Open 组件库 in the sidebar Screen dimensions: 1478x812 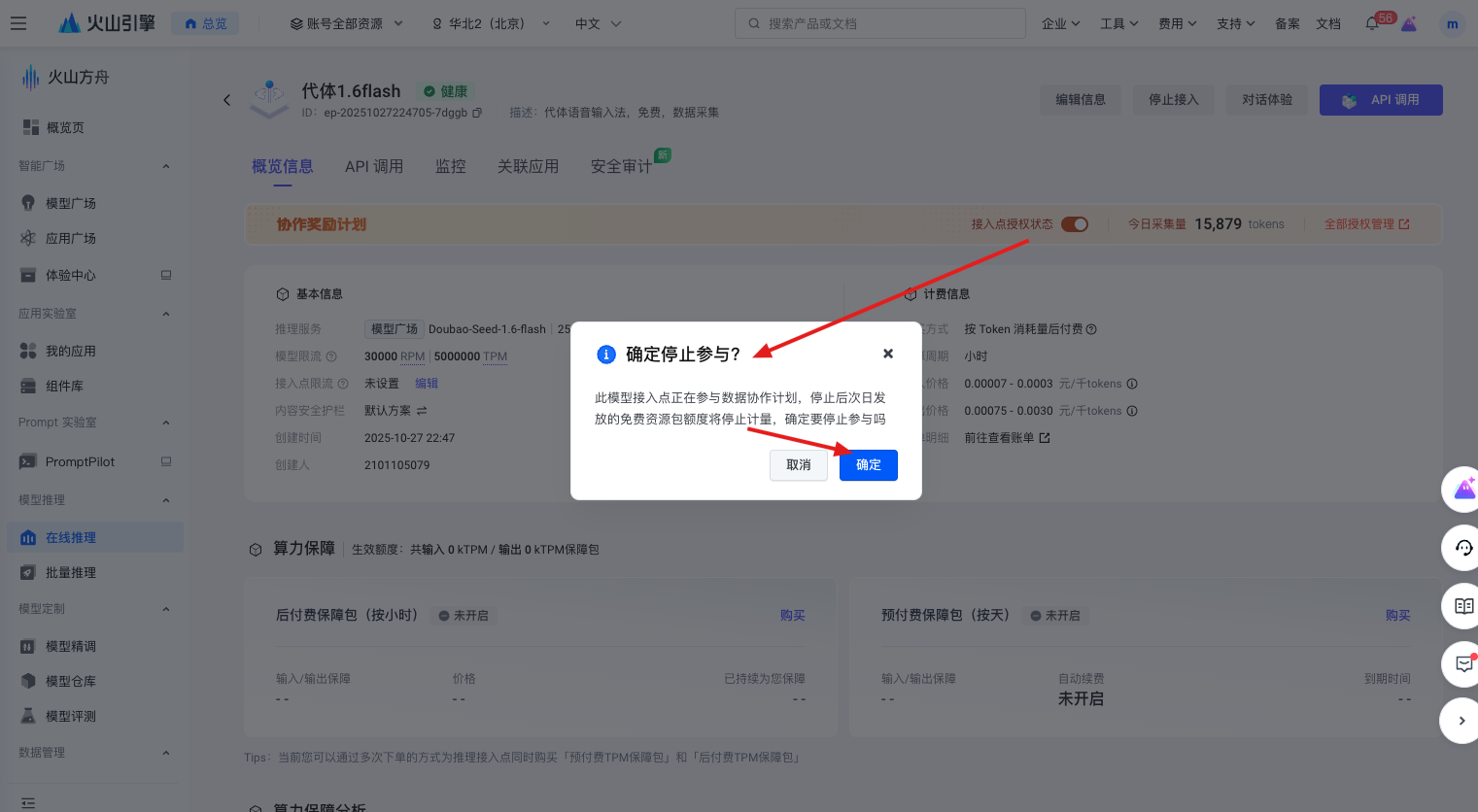pos(95,386)
